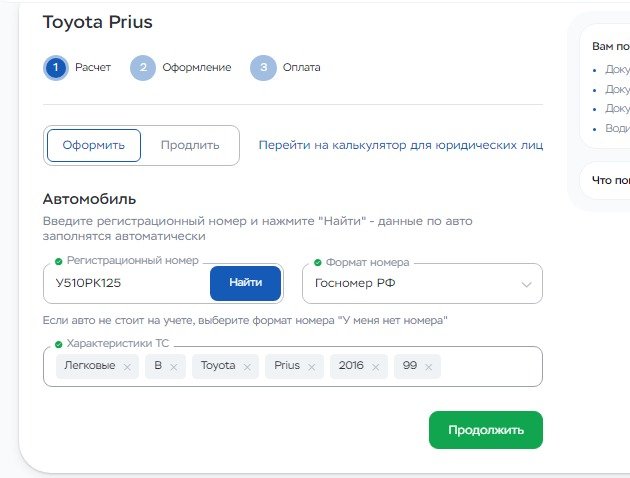
Task: Switch to the Продлить option
Action: click(x=190, y=145)
